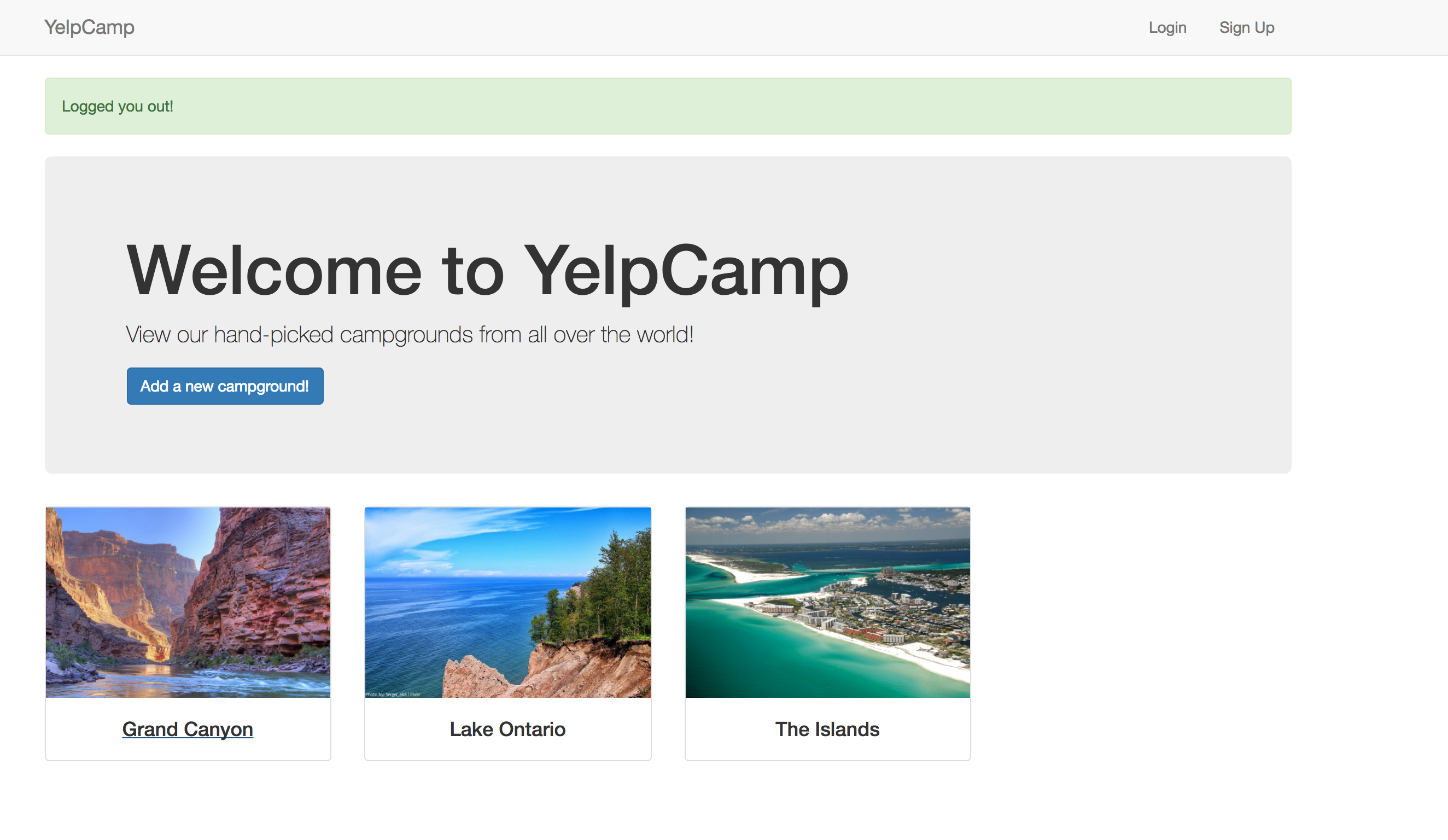Click the hand-picked campgrounds subtitle text
1448x840 pixels.
click(x=409, y=334)
